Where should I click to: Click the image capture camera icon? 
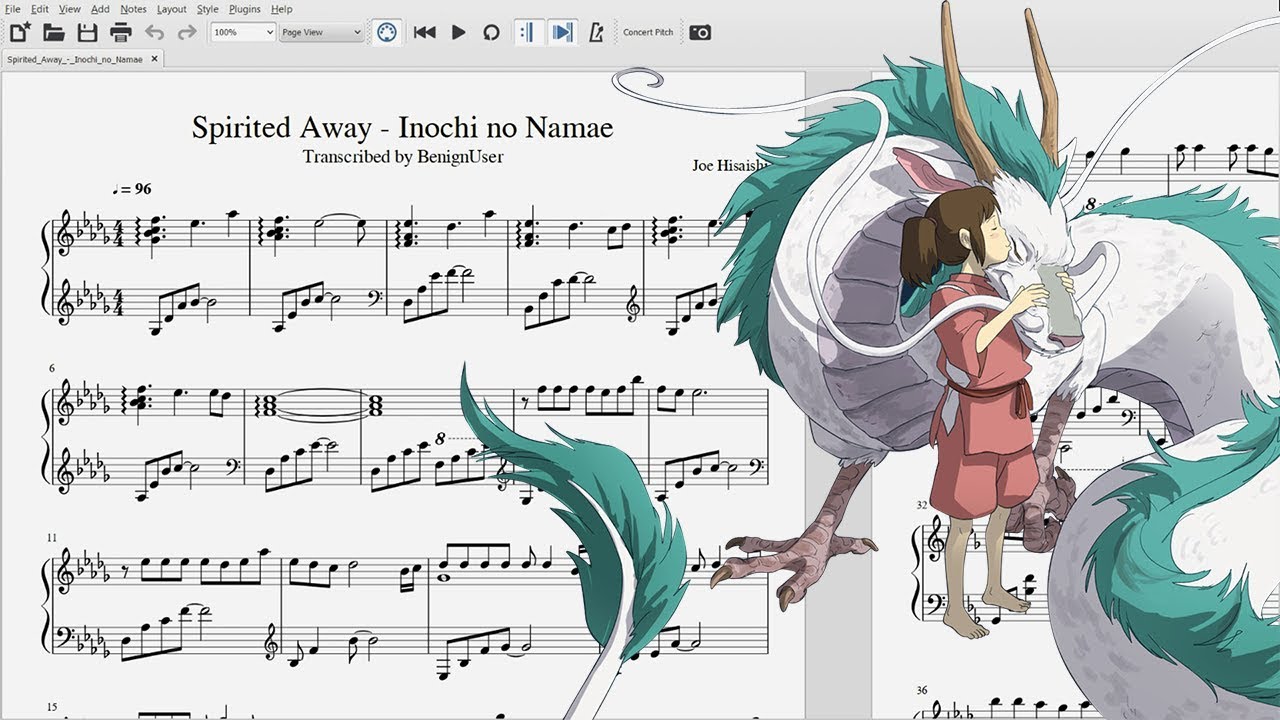pos(700,32)
